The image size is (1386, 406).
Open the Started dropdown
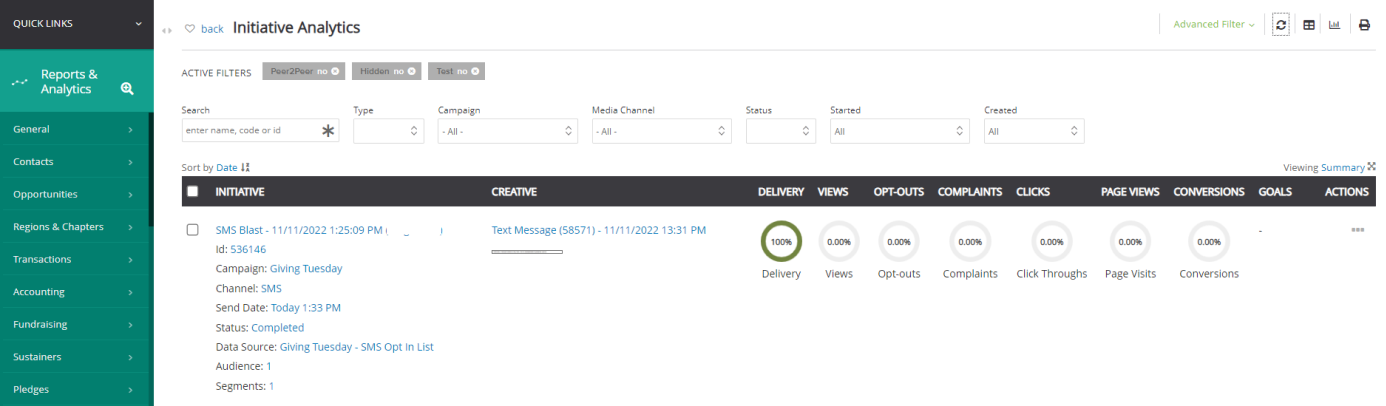pos(900,131)
